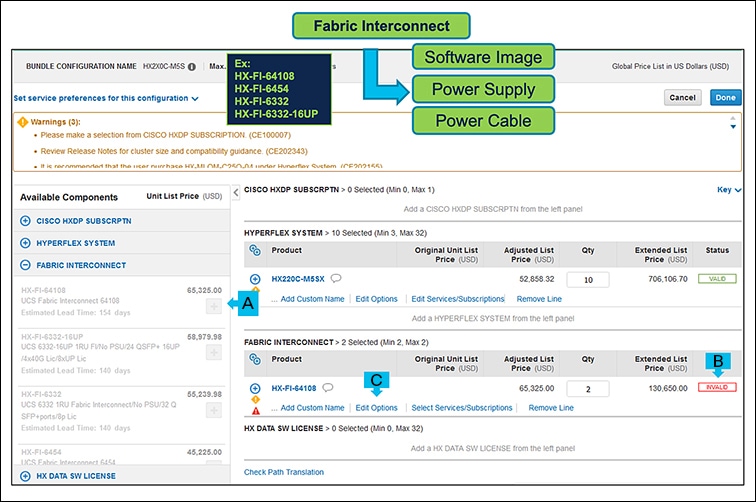
Task: Click link icon in Fabric Interconnect table header
Action: [x=255, y=359]
